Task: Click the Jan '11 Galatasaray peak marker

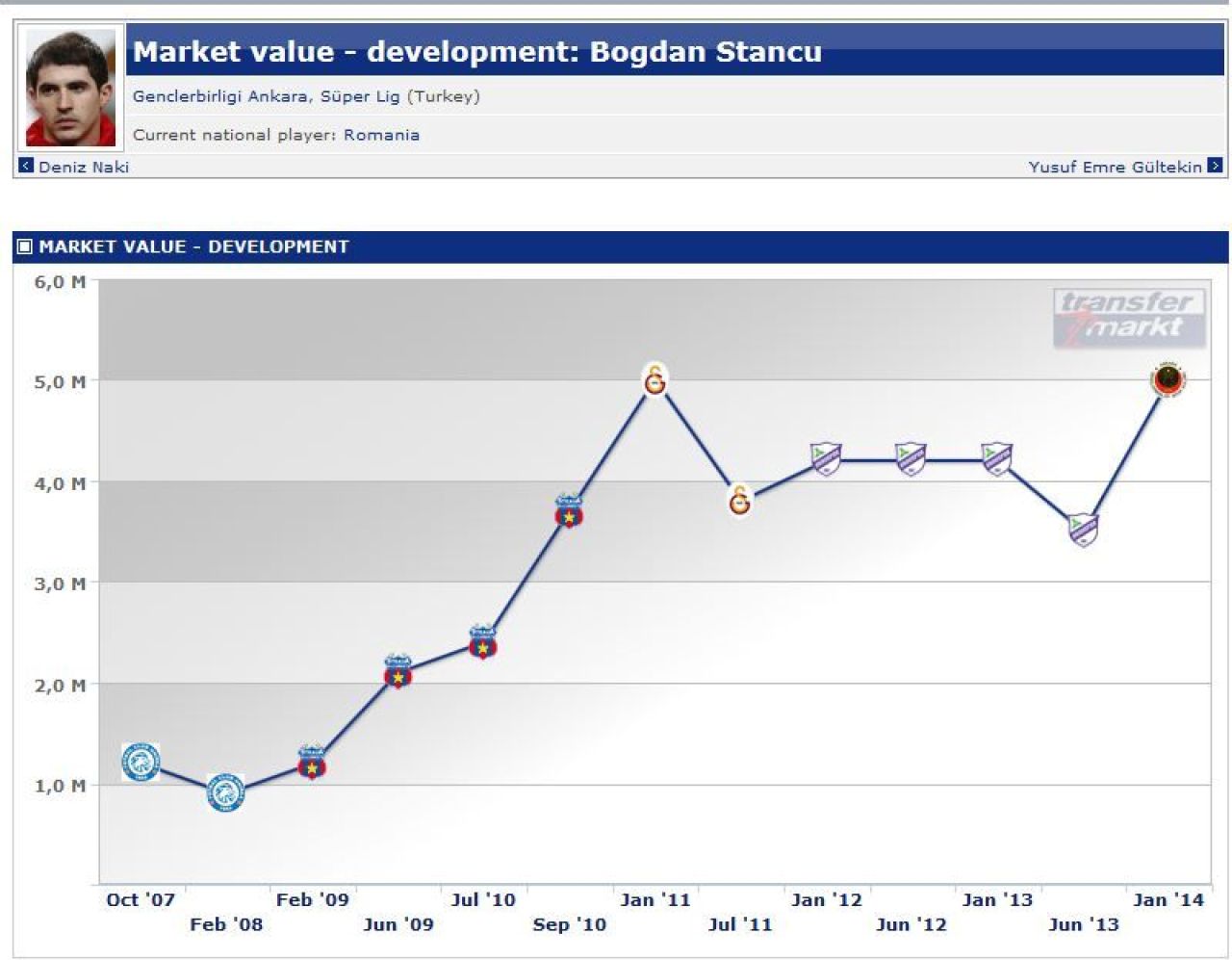Action: click(x=654, y=379)
